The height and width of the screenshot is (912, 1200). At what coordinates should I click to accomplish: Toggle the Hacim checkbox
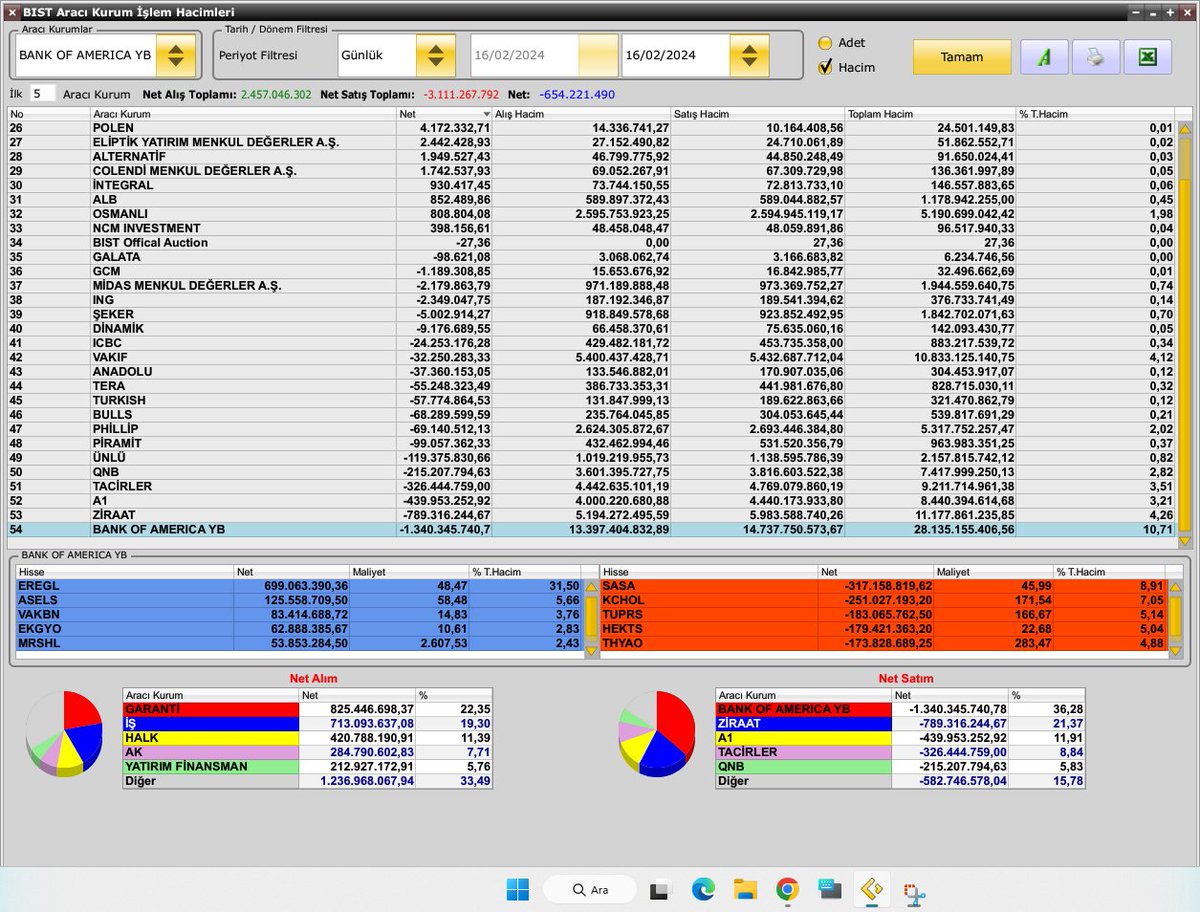tap(825, 67)
